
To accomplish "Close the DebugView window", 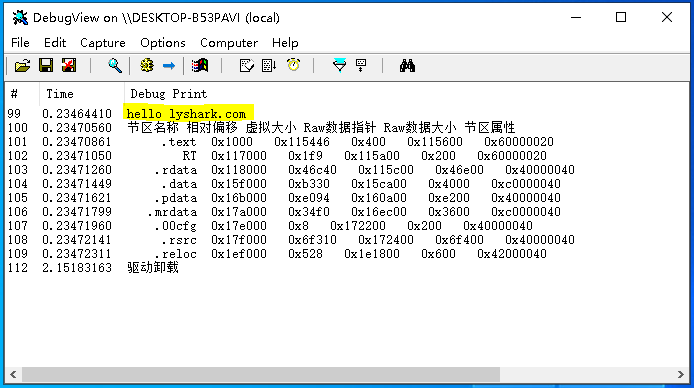I will (667, 18).
